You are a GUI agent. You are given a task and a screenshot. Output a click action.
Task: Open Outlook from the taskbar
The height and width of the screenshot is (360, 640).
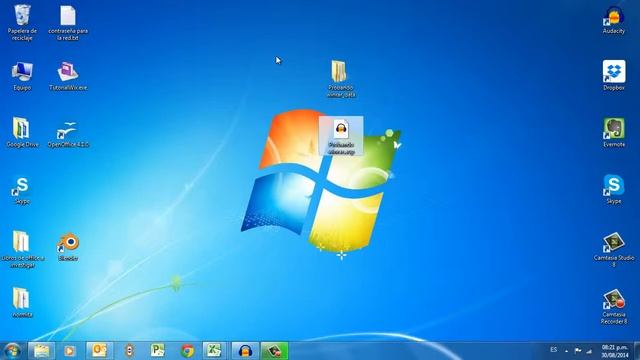pos(99,351)
